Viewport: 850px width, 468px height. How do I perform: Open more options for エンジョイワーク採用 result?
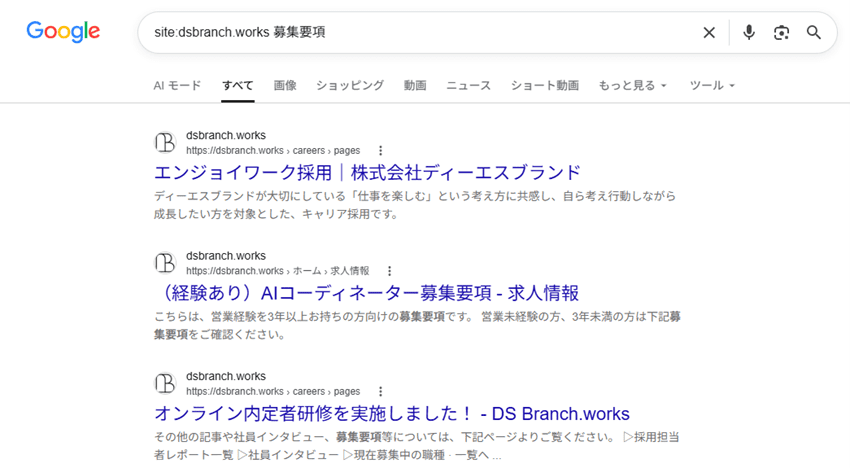tap(381, 150)
